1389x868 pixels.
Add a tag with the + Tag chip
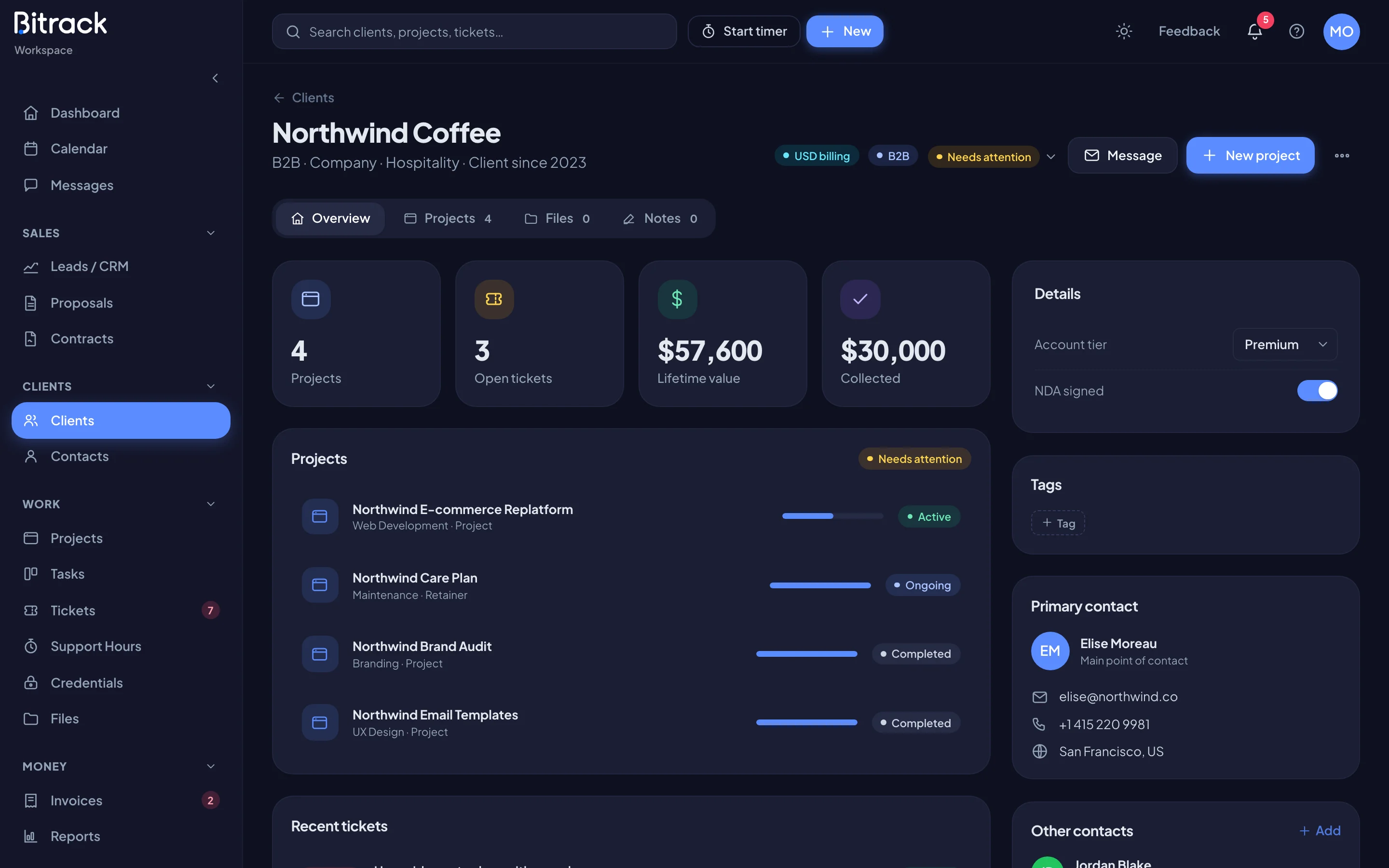tap(1058, 523)
